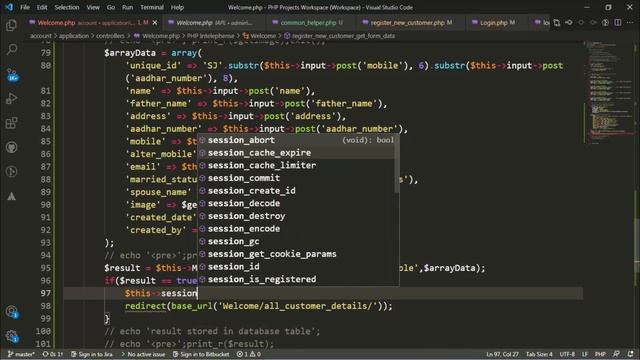Viewport: 640px width, 360px height.
Task: Switch to the second Welcome.php API tab
Action: point(214,23)
